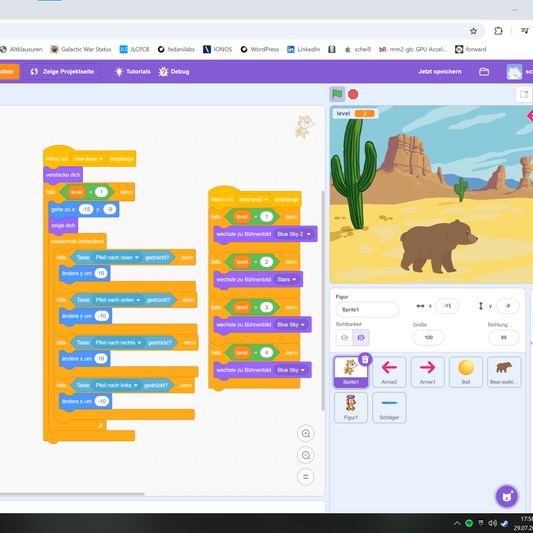The width and height of the screenshot is (533, 533).
Task: Open the IONOS bookmark
Action: point(218,49)
